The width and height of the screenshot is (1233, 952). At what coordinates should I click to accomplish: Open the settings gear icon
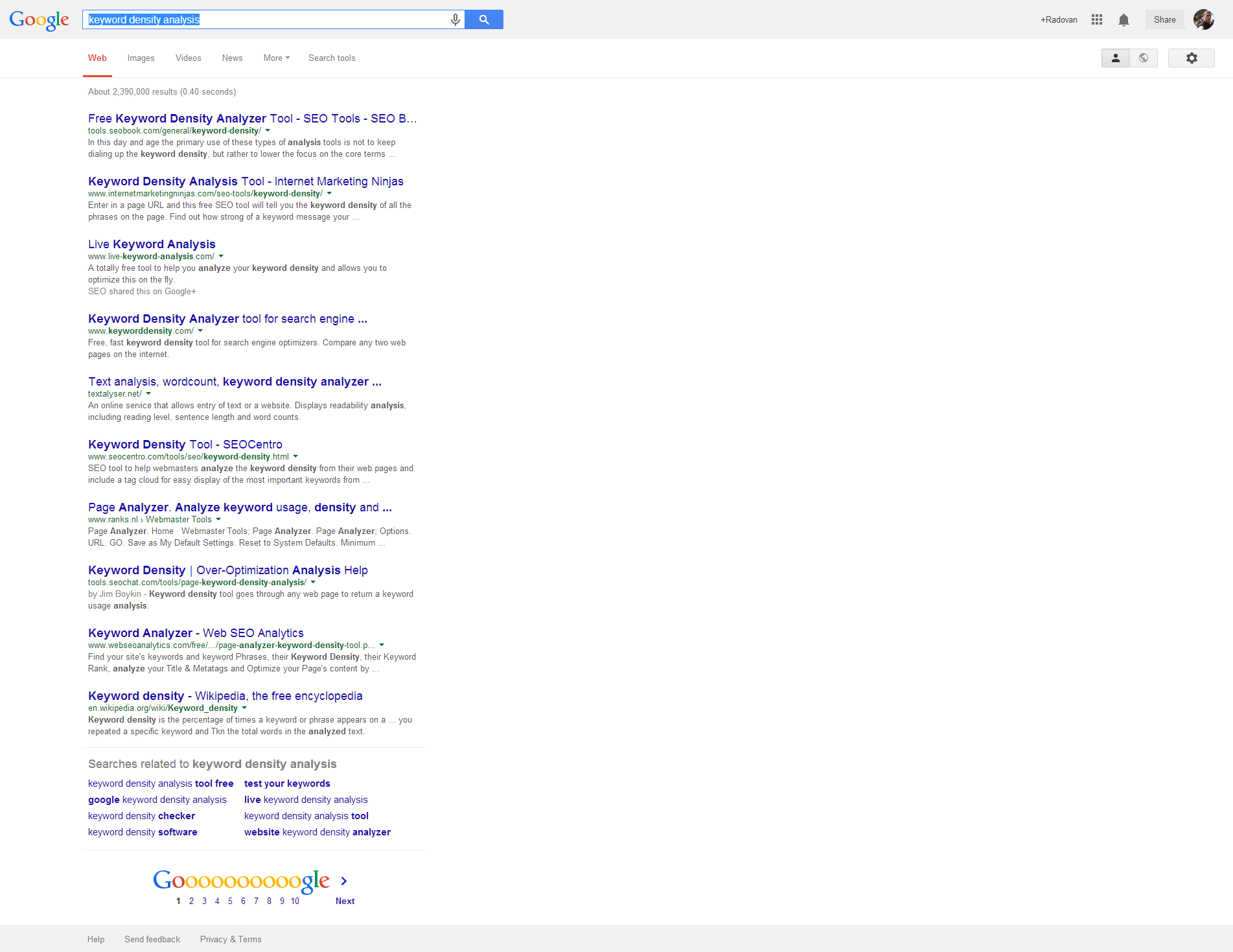pos(1191,58)
